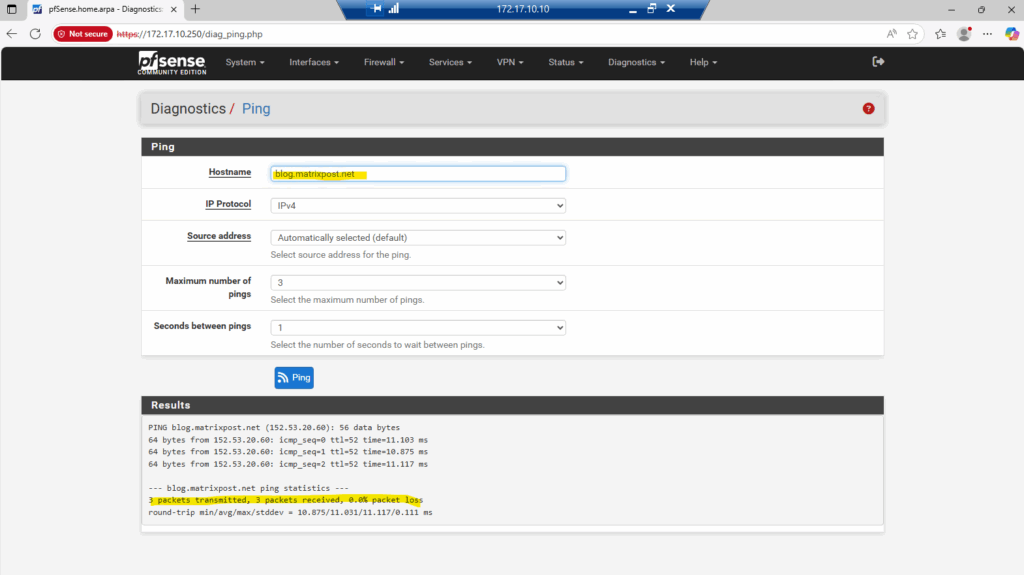Click 'Select source address for the ping.' help text
This screenshot has height=575, width=1024.
click(x=341, y=255)
